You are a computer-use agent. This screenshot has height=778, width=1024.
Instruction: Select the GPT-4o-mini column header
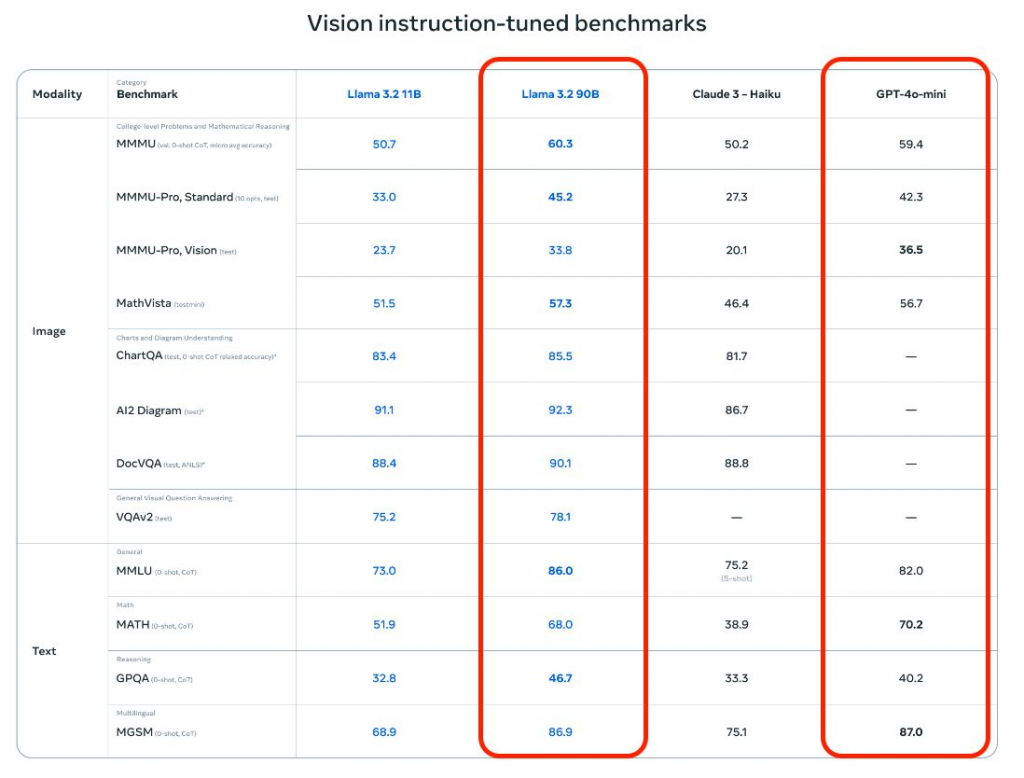[x=911, y=94]
